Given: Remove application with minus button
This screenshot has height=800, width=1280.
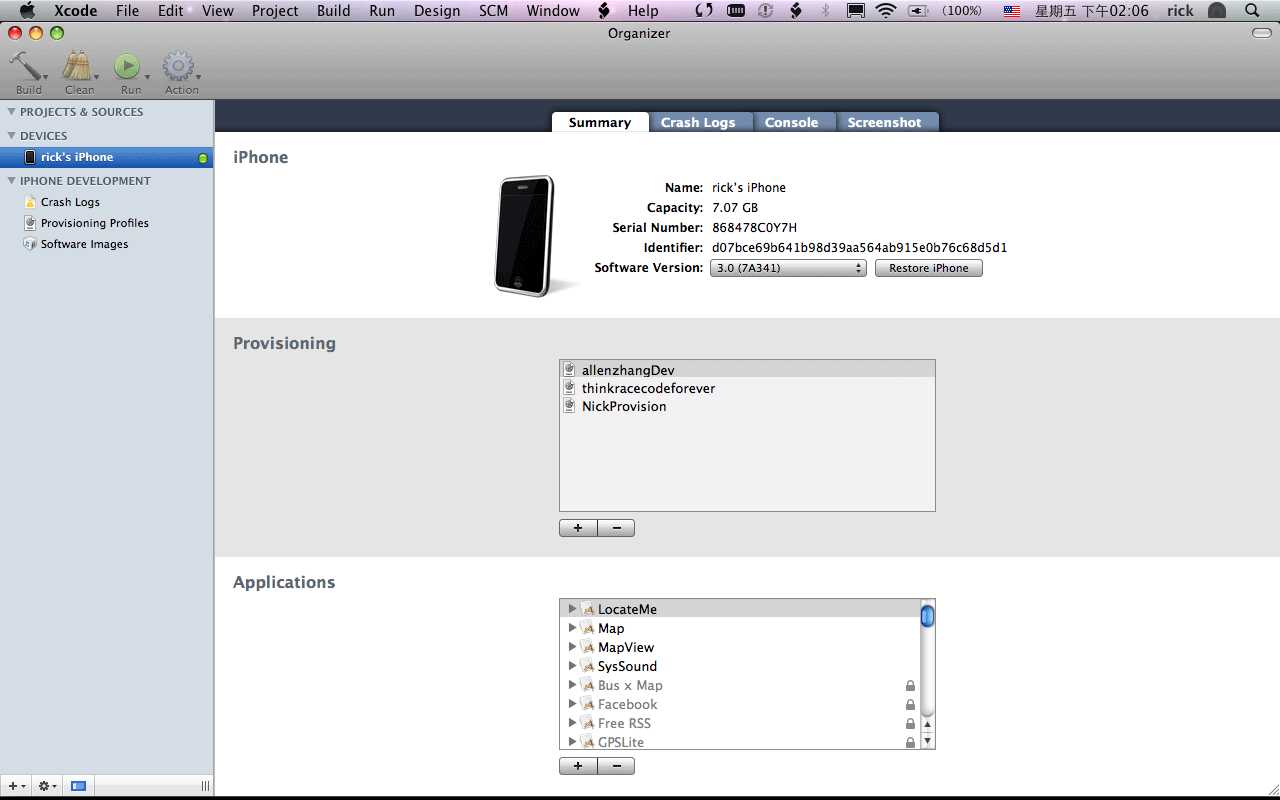Looking at the screenshot, I should click(x=616, y=766).
